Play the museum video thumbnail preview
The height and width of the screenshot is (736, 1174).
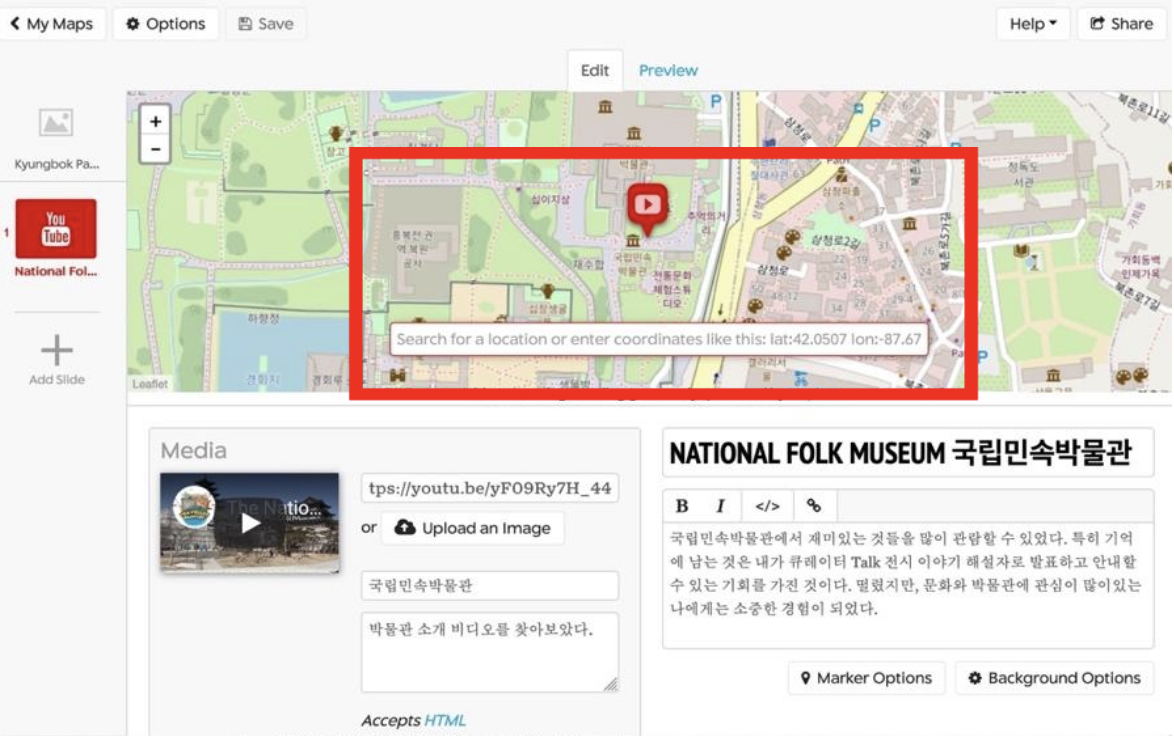pyautogui.click(x=248, y=521)
